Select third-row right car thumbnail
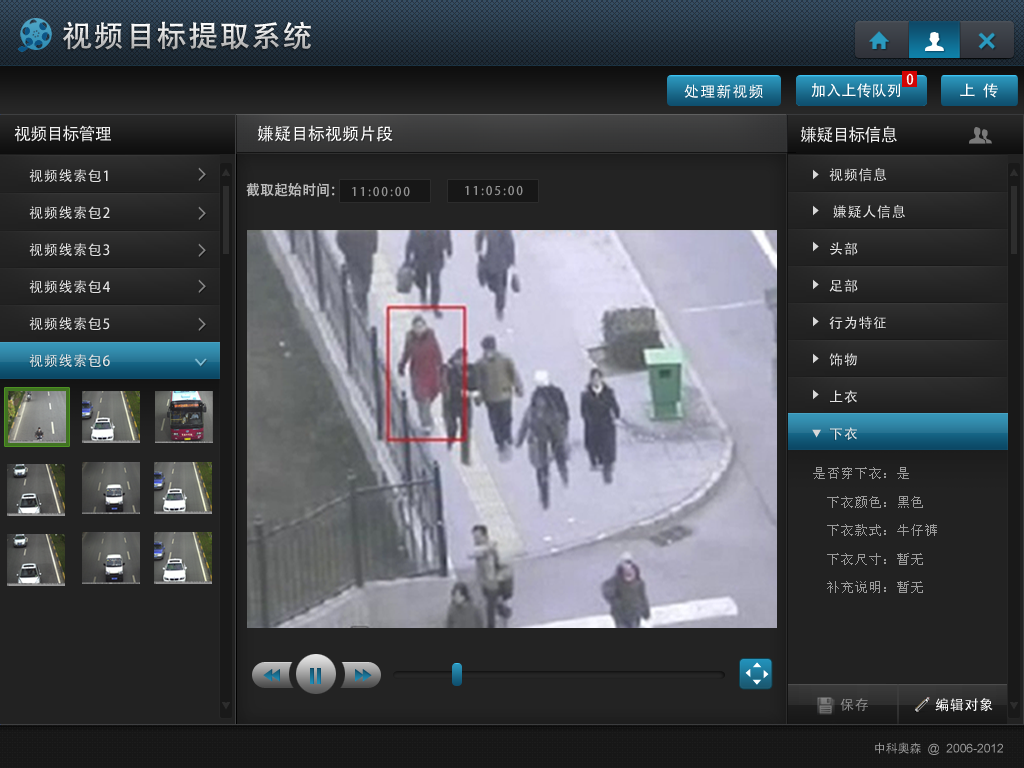 pyautogui.click(x=183, y=558)
